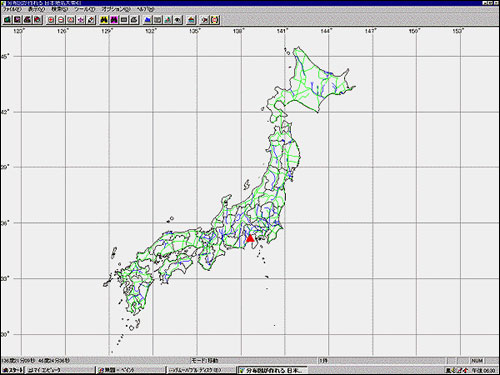
Task: Click the magenta binoculars search icon
Action: click(114, 20)
